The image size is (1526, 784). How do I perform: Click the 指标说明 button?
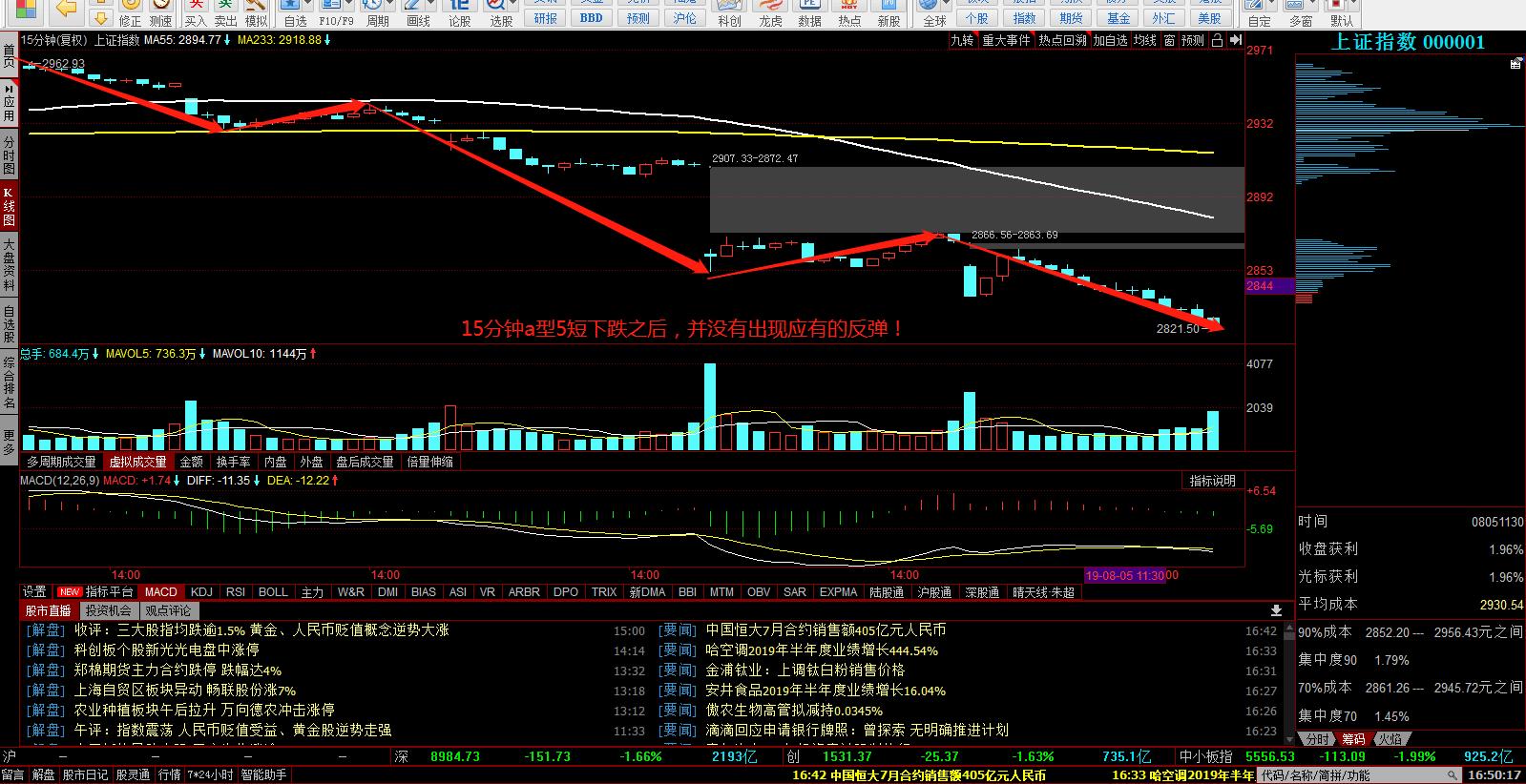click(1212, 481)
